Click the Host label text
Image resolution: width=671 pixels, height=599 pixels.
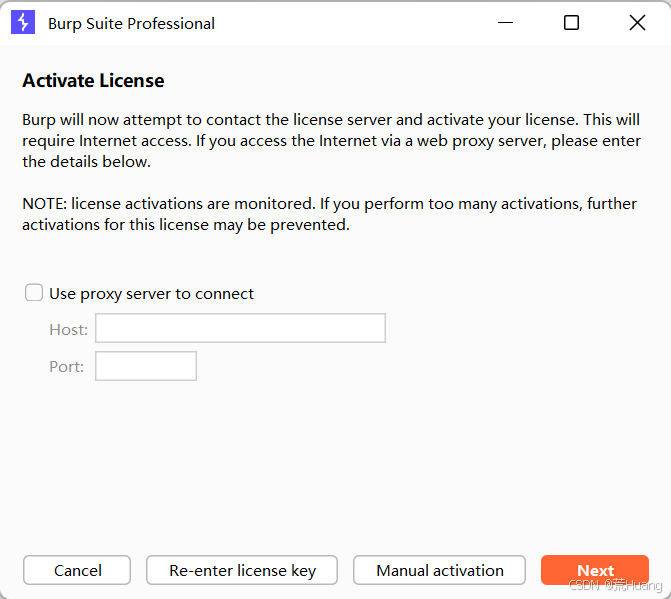click(68, 329)
